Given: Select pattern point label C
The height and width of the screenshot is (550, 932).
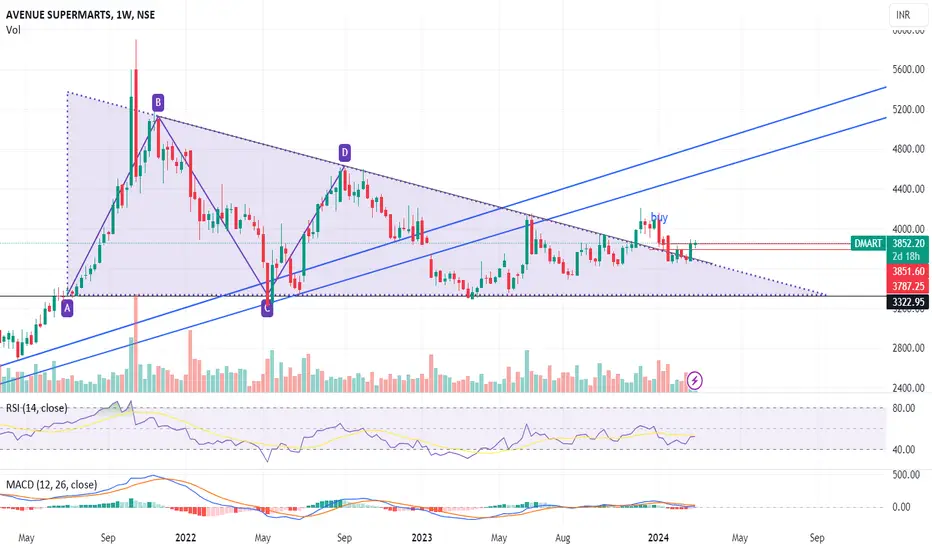Looking at the screenshot, I should (x=267, y=308).
